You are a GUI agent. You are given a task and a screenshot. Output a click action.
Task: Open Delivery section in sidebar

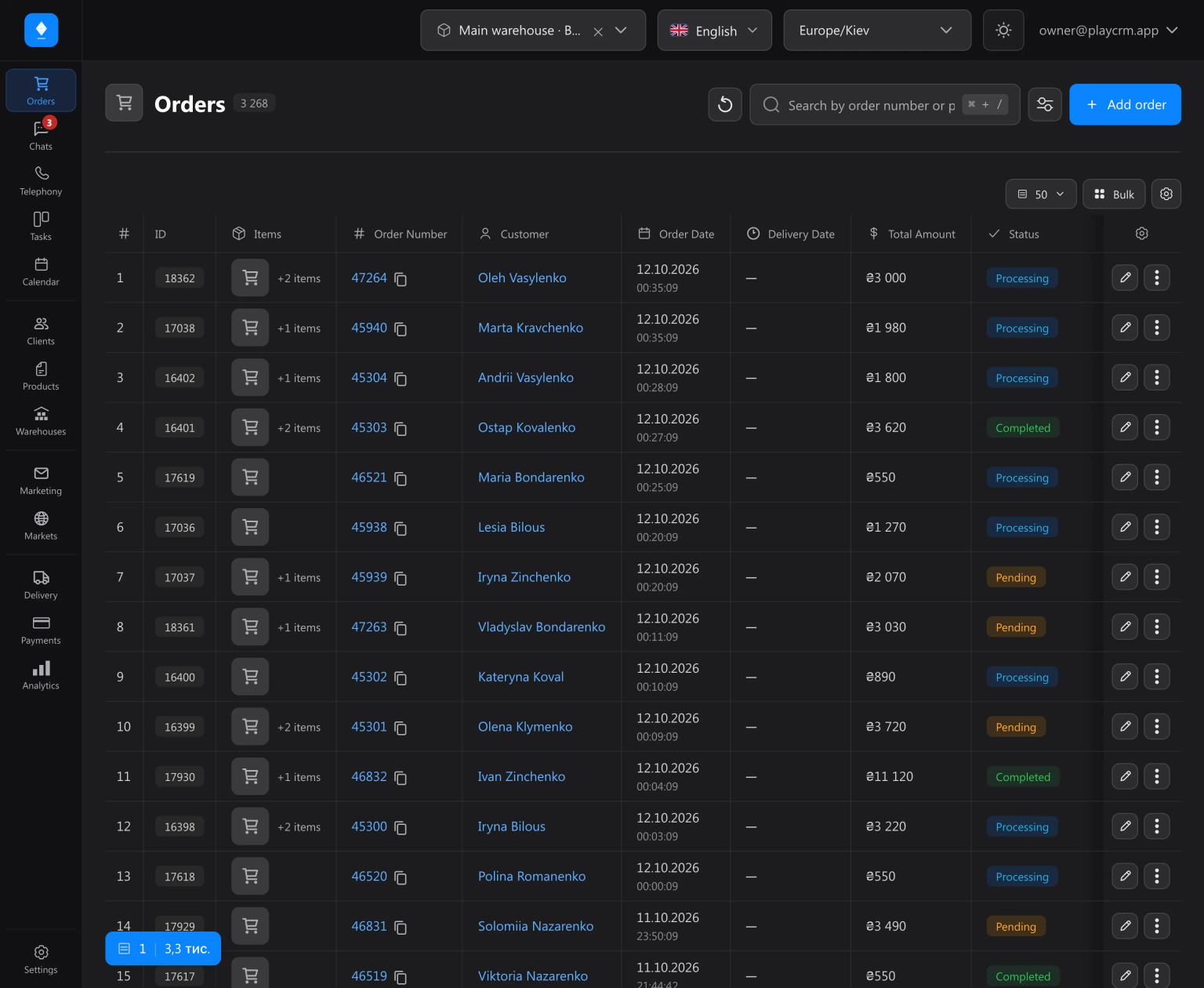pyautogui.click(x=41, y=584)
